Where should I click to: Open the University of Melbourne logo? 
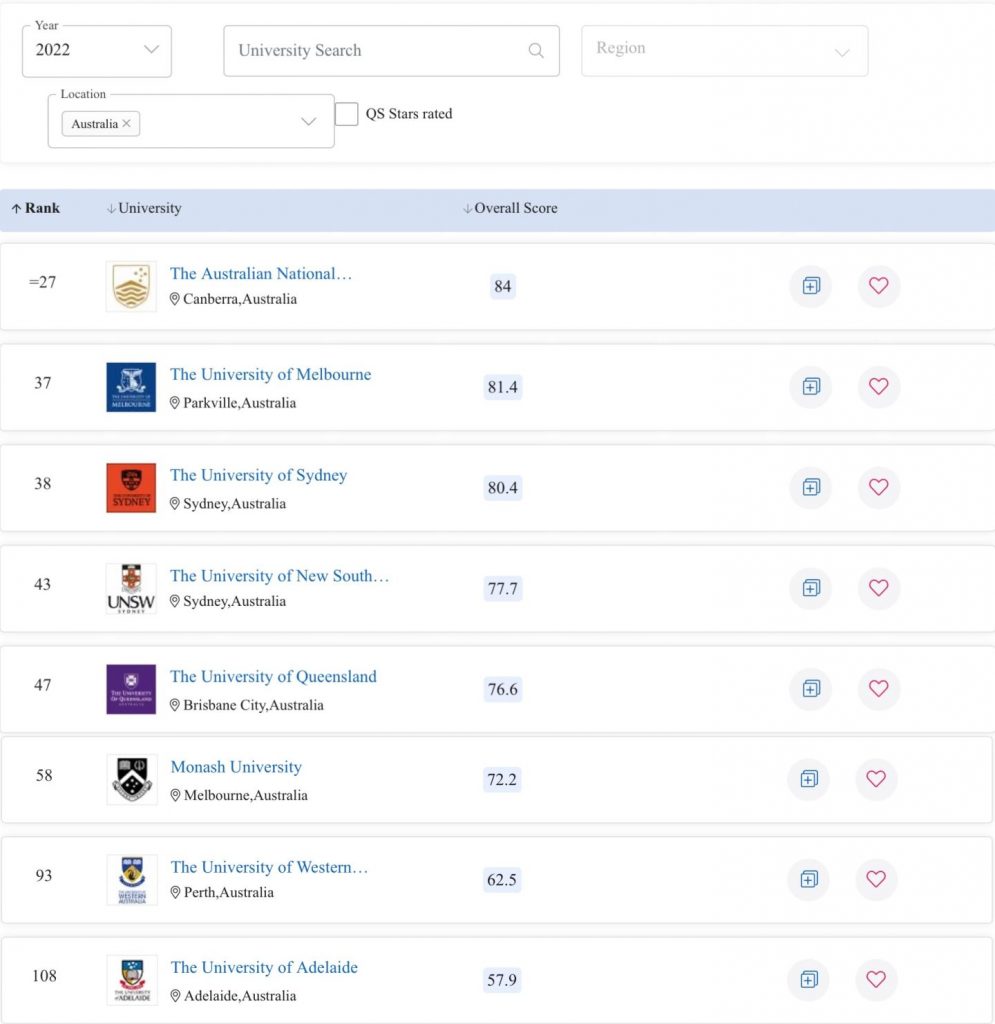(131, 387)
